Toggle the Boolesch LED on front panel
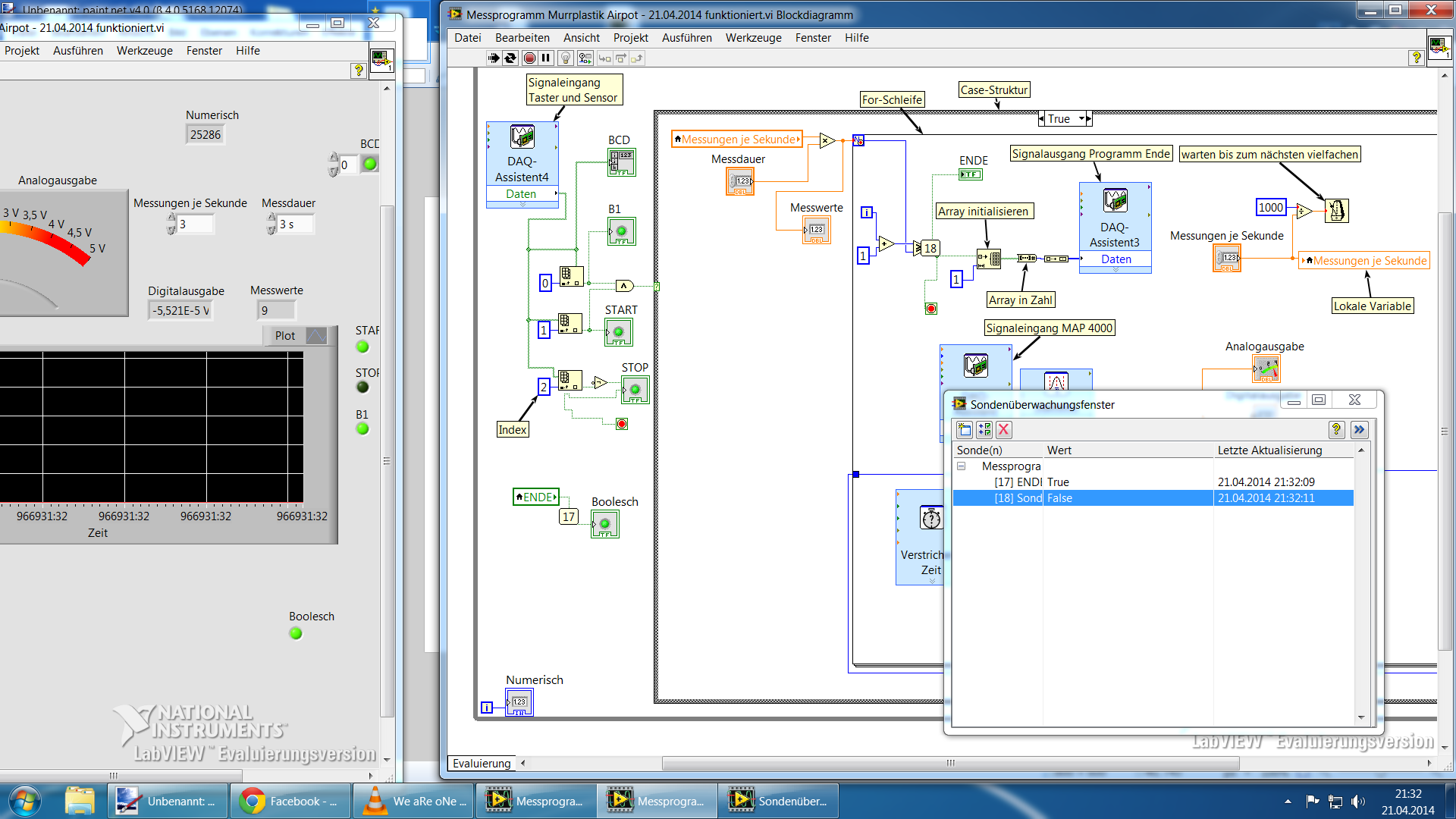The image size is (1456, 819). [296, 633]
